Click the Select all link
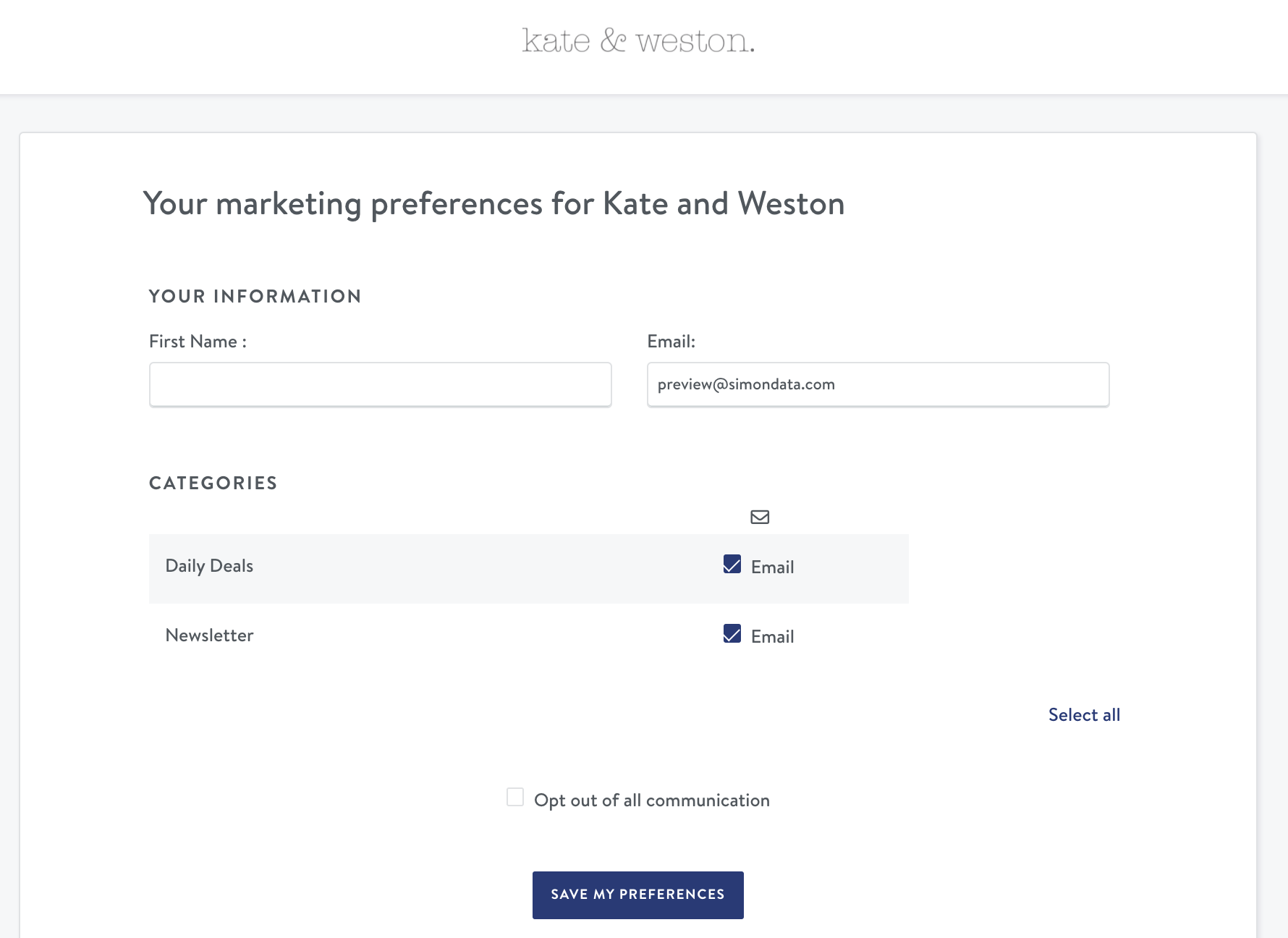Image resolution: width=1288 pixels, height=938 pixels. pyautogui.click(x=1084, y=715)
